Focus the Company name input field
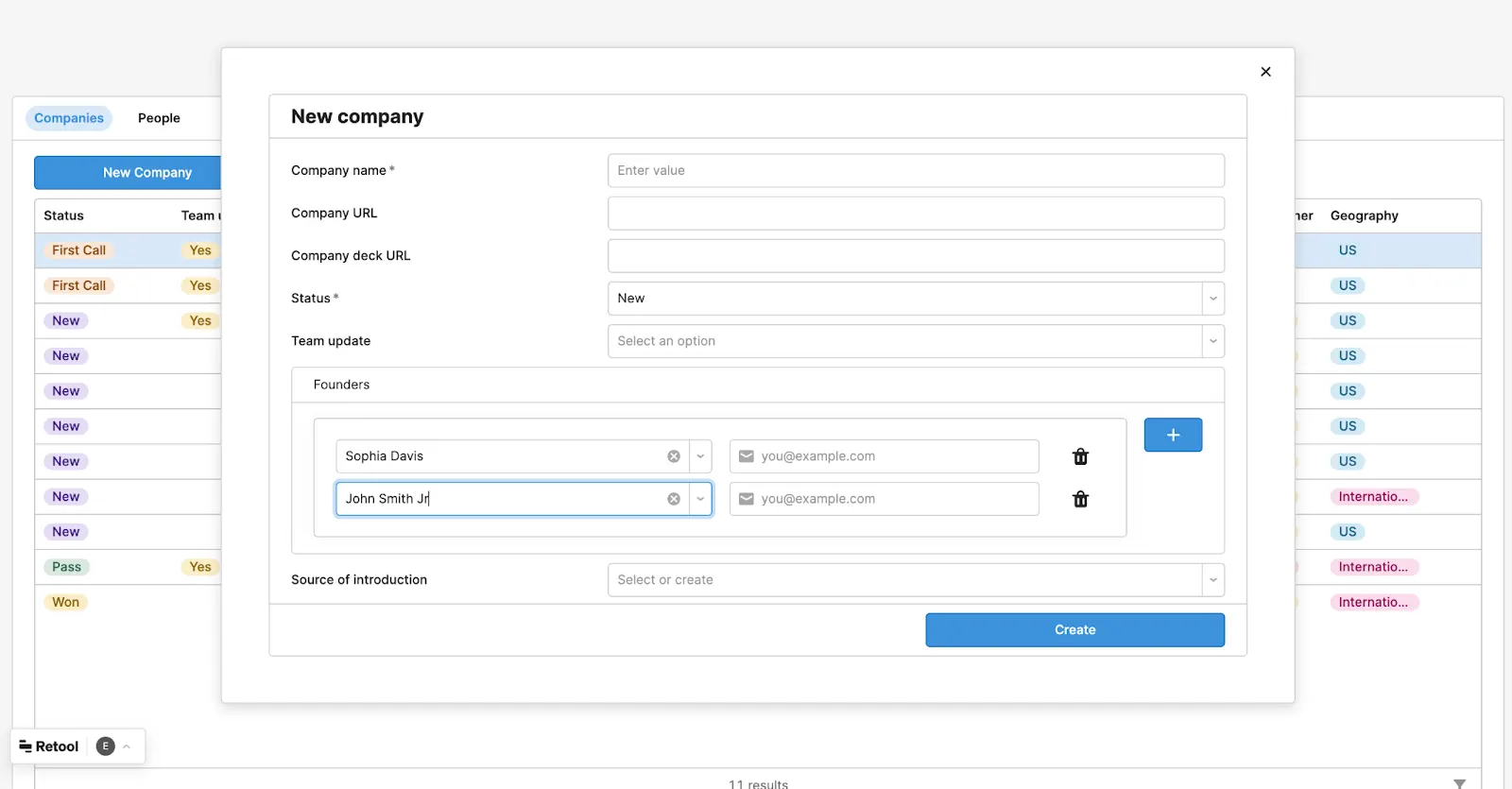Viewport: 1512px width, 789px height. pyautogui.click(x=916, y=171)
